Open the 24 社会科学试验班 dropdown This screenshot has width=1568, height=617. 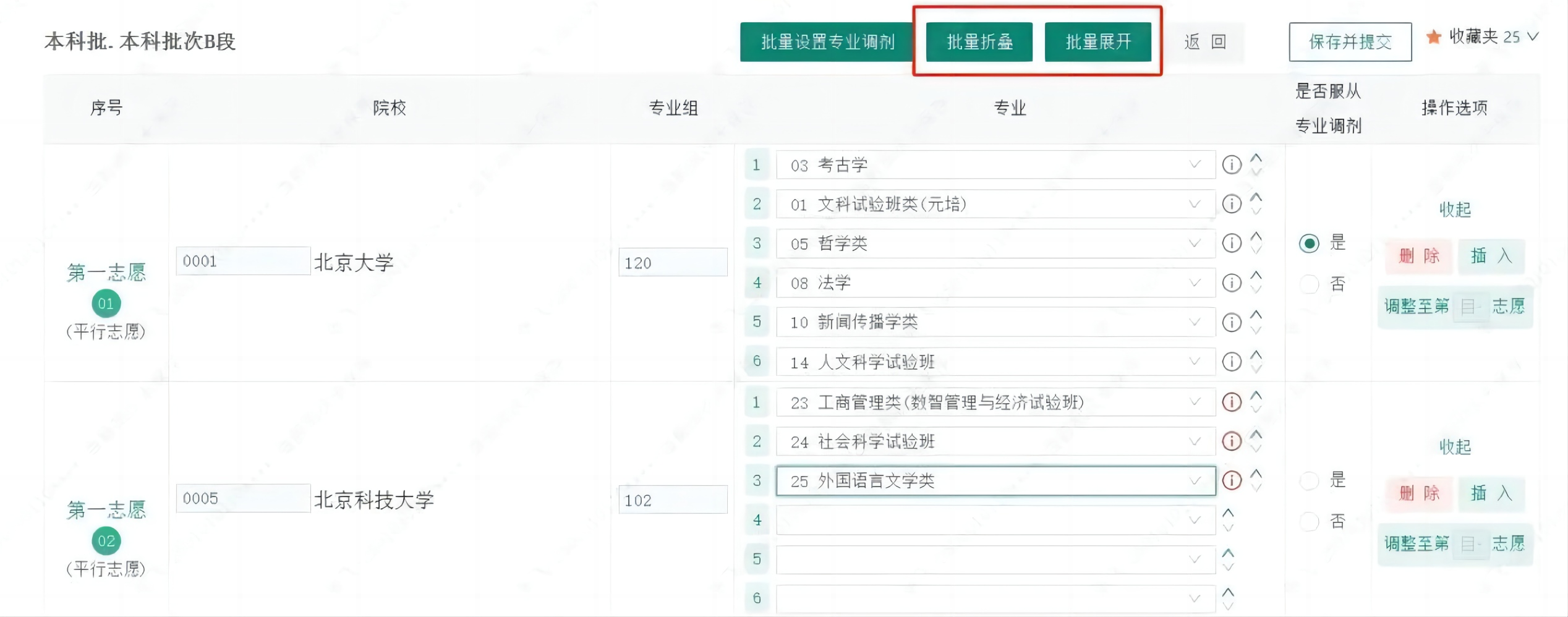click(x=996, y=441)
